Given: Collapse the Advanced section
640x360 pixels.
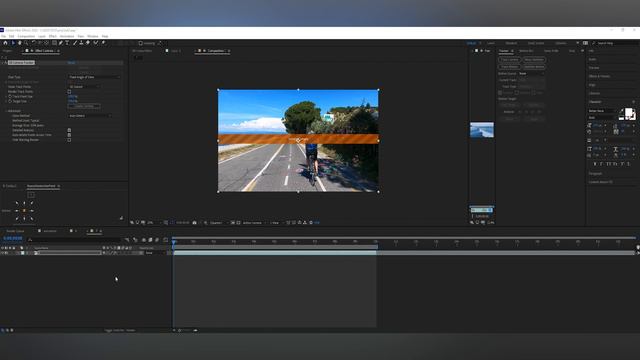Looking at the screenshot, I should (x=6, y=111).
